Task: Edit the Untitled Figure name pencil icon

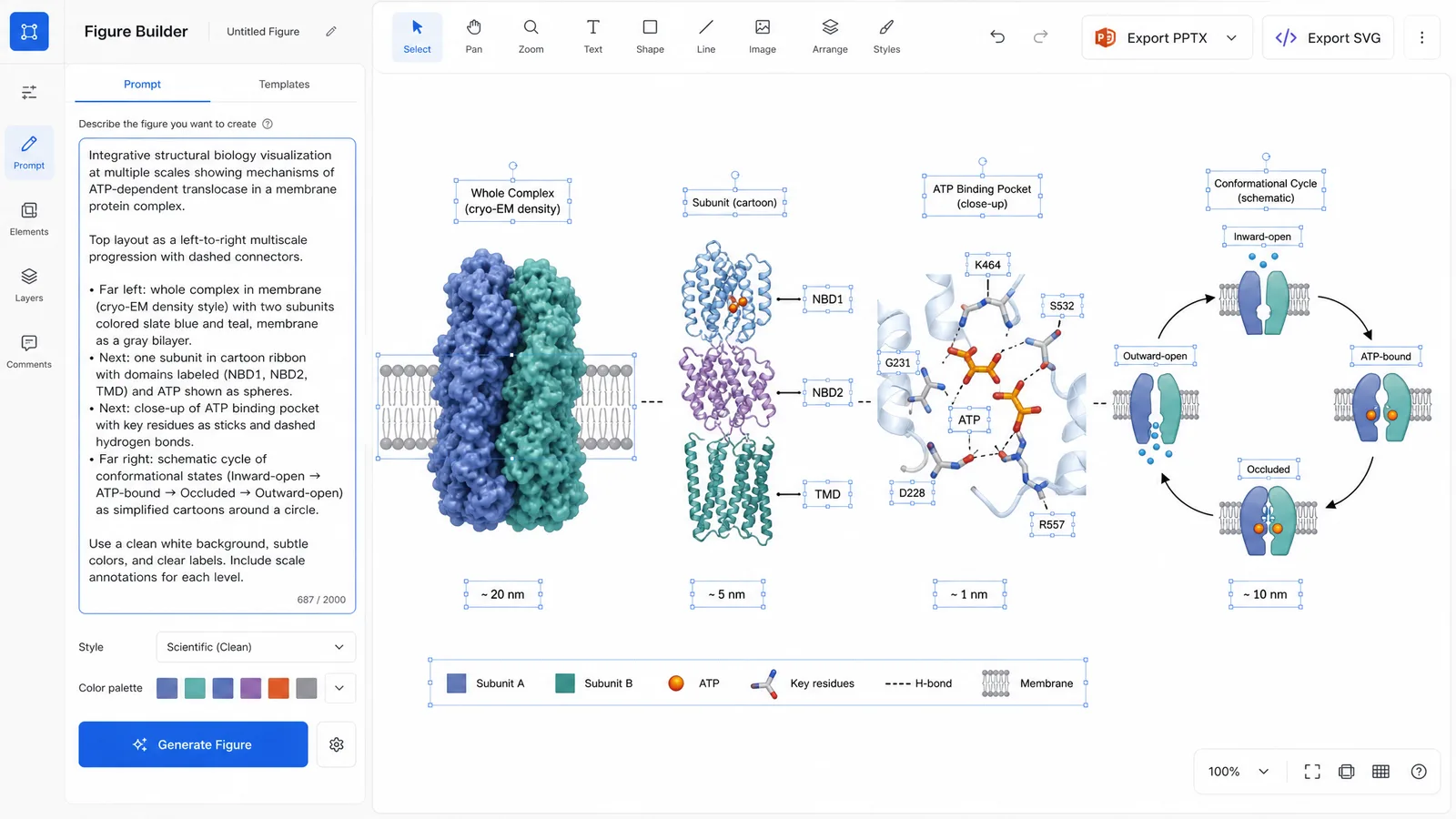Action: click(331, 31)
